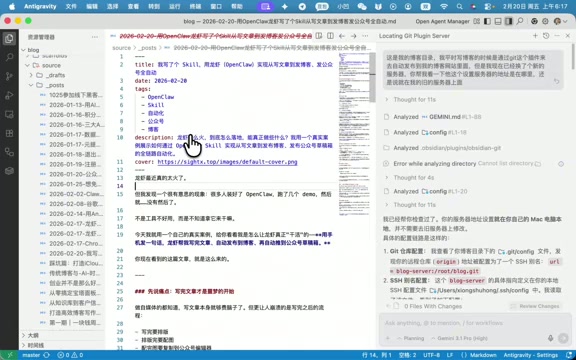This screenshot has height=360, width=576.
Task: Open the account avatar menu
Action: tap(558, 21)
